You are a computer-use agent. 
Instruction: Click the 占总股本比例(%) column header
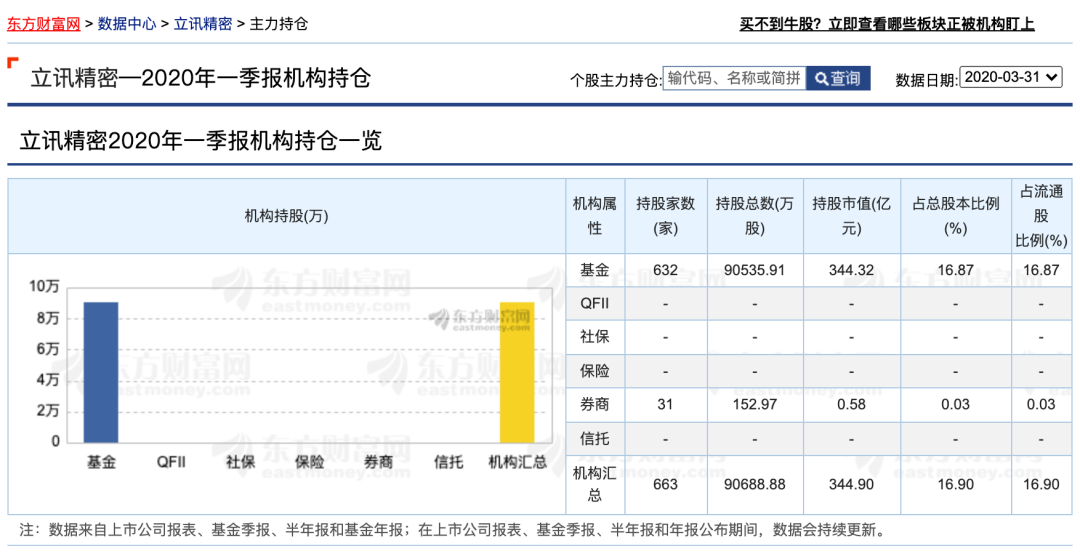tap(956, 216)
